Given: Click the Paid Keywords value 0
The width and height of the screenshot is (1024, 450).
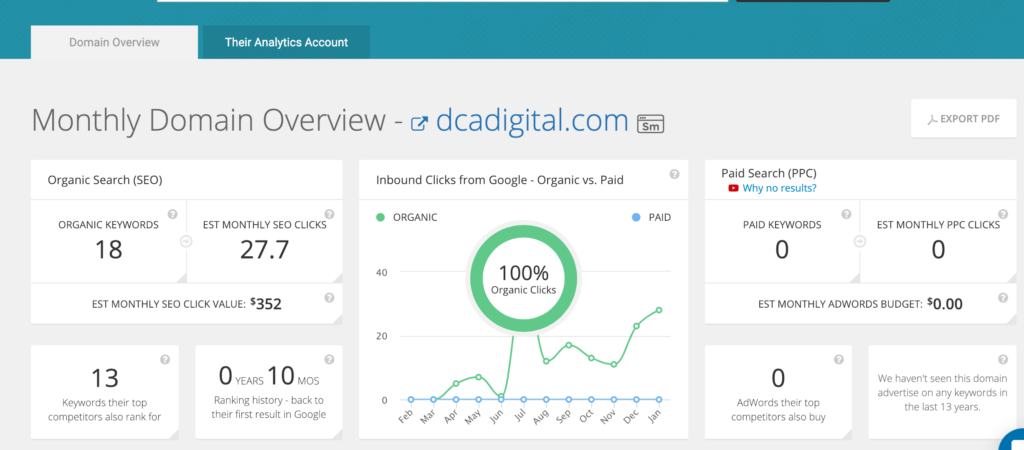Looking at the screenshot, I should click(782, 250).
